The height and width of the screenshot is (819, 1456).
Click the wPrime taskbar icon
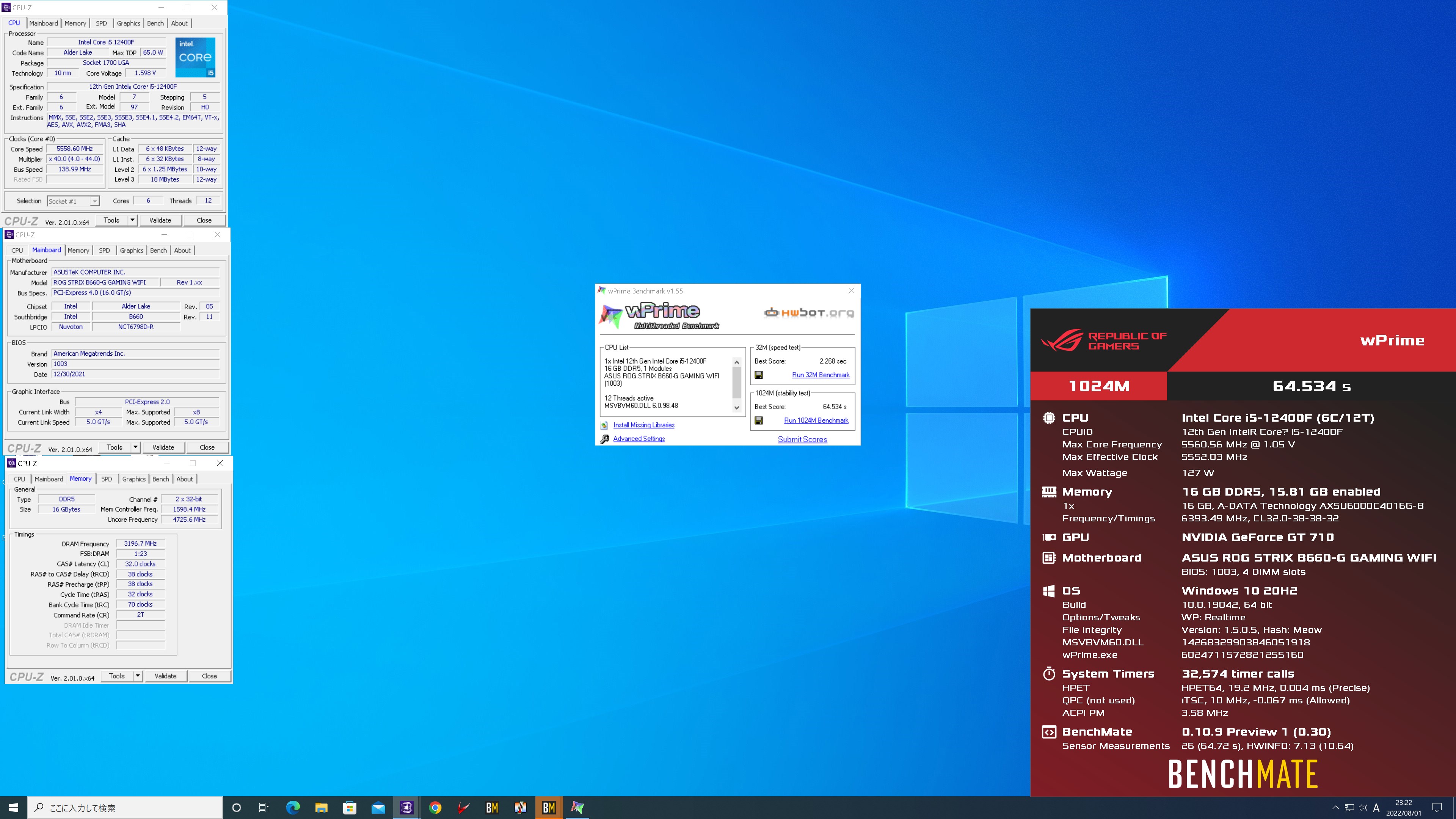click(577, 808)
